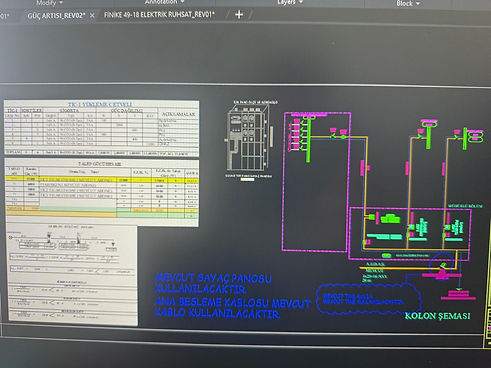Open the Block panel dropdown
Viewport: 491px width, 368px height.
point(408,3)
